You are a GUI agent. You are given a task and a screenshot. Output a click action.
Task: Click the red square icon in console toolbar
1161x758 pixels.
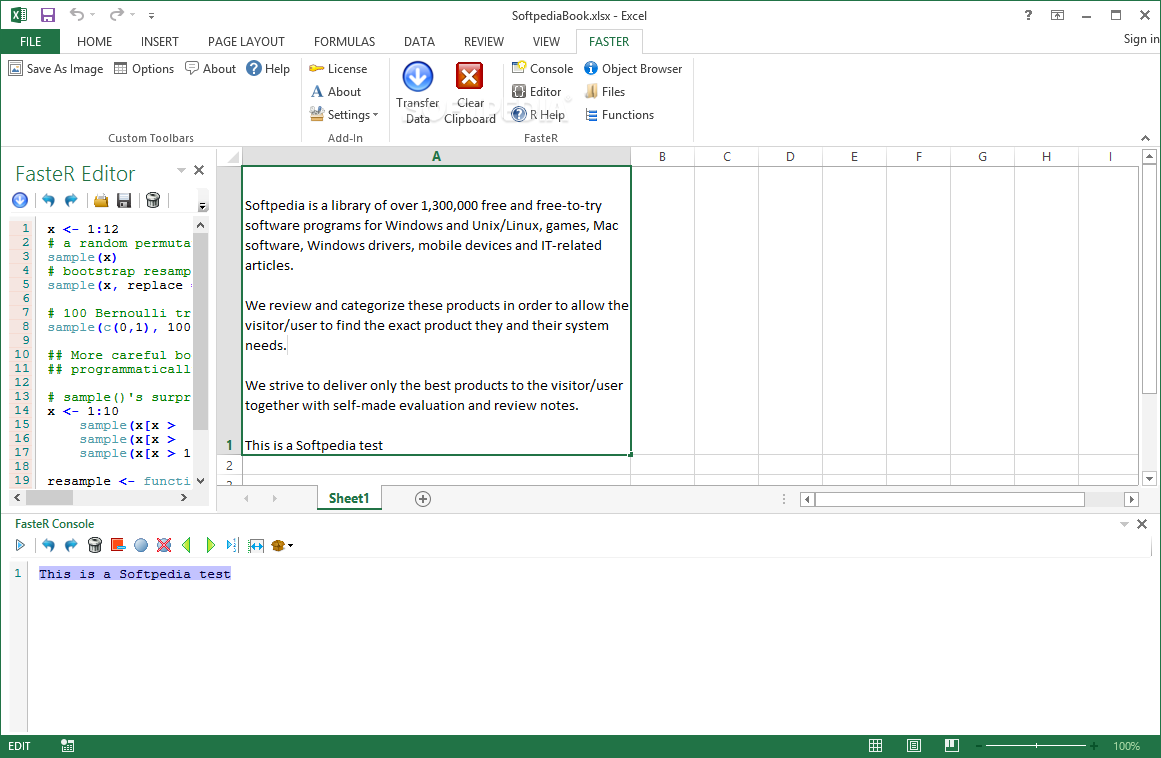(x=118, y=545)
